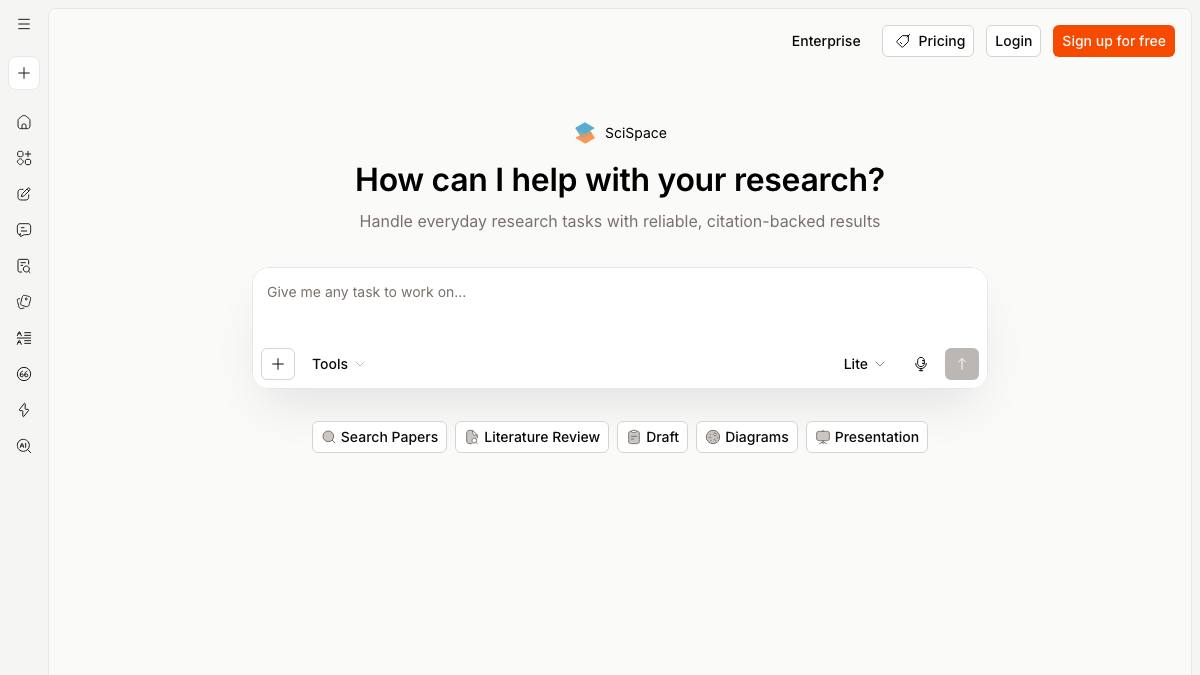The width and height of the screenshot is (1200, 675).
Task: Open the hamburger menu in sidebar
Action: click(x=24, y=24)
